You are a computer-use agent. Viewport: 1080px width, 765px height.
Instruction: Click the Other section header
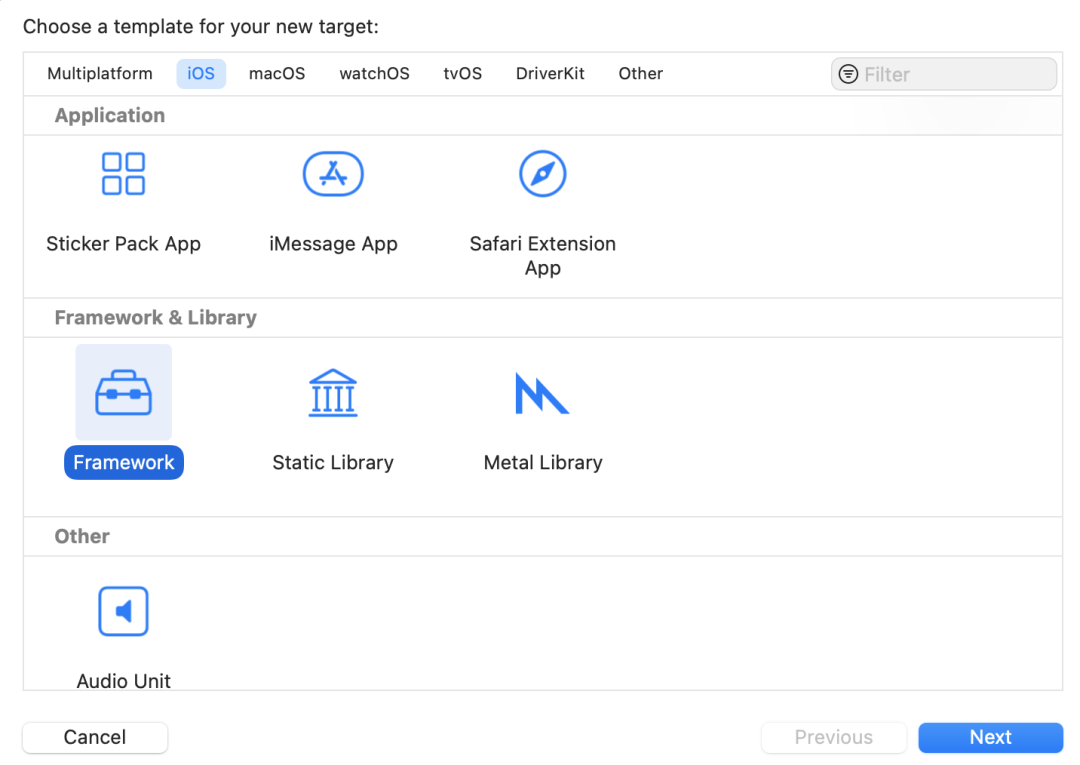82,536
